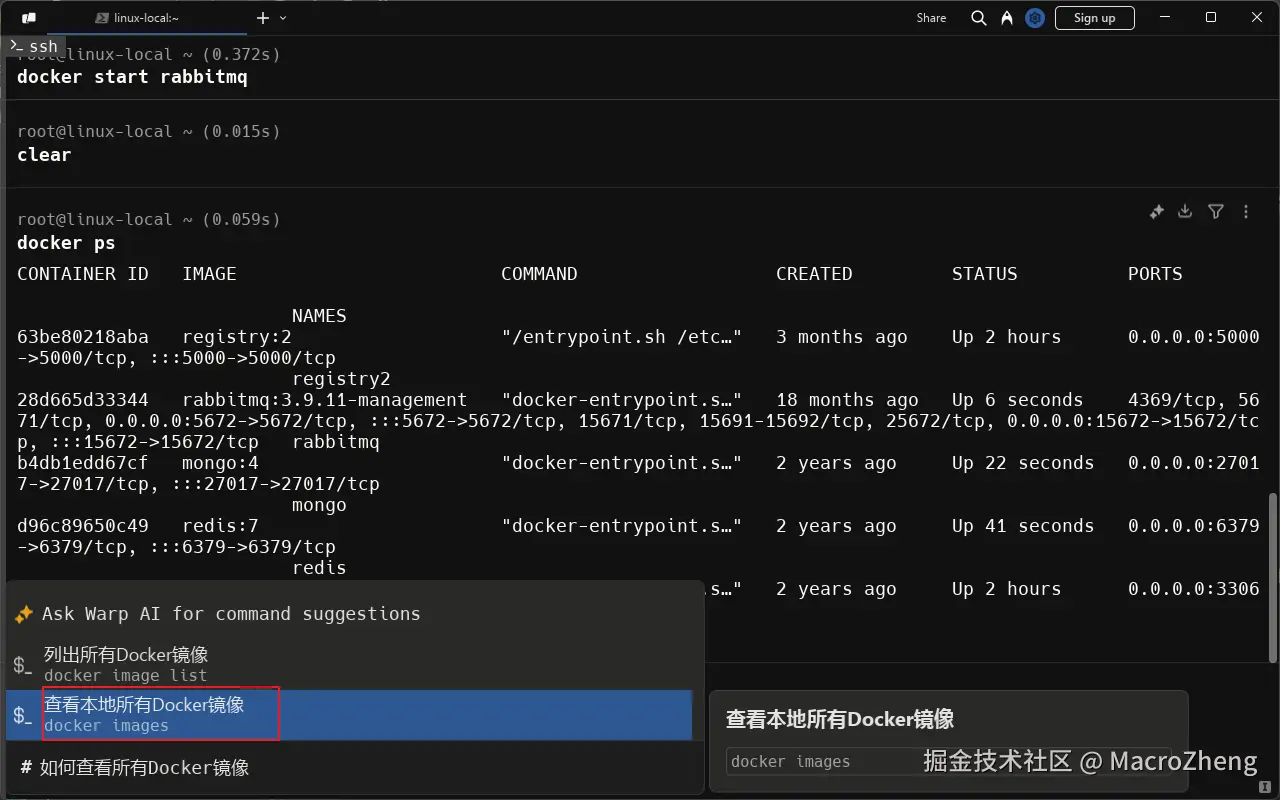The image size is (1280, 800).
Task: Click the Up 6 seconds status
Action: coord(1017,400)
